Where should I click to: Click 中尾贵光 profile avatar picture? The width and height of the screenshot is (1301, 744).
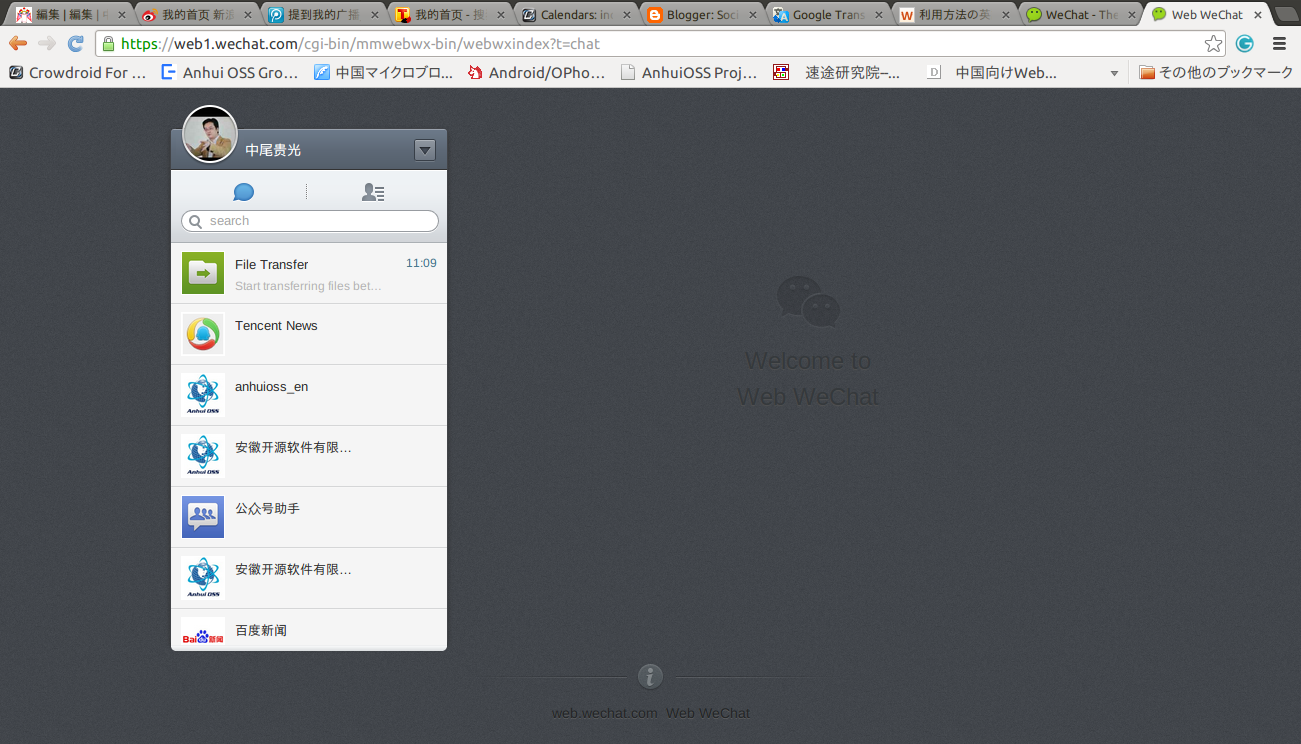[x=209, y=133]
